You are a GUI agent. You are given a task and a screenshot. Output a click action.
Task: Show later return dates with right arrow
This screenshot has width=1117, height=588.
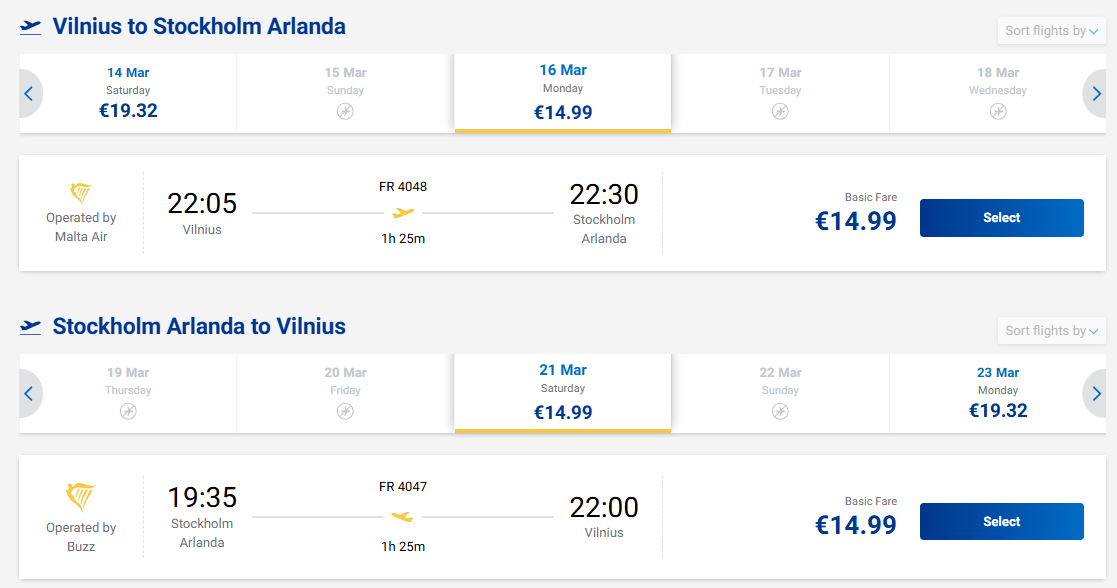pos(1096,394)
